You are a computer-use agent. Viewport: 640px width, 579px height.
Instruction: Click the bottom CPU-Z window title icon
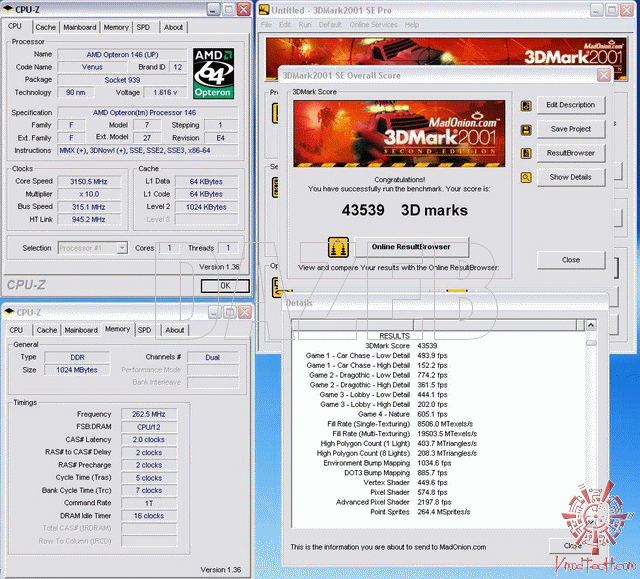9,312
